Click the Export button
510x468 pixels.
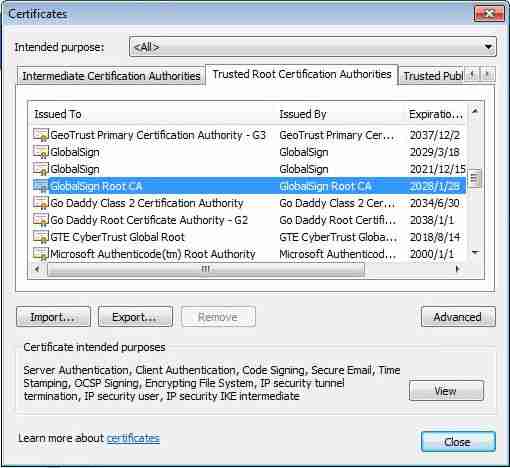click(x=135, y=317)
